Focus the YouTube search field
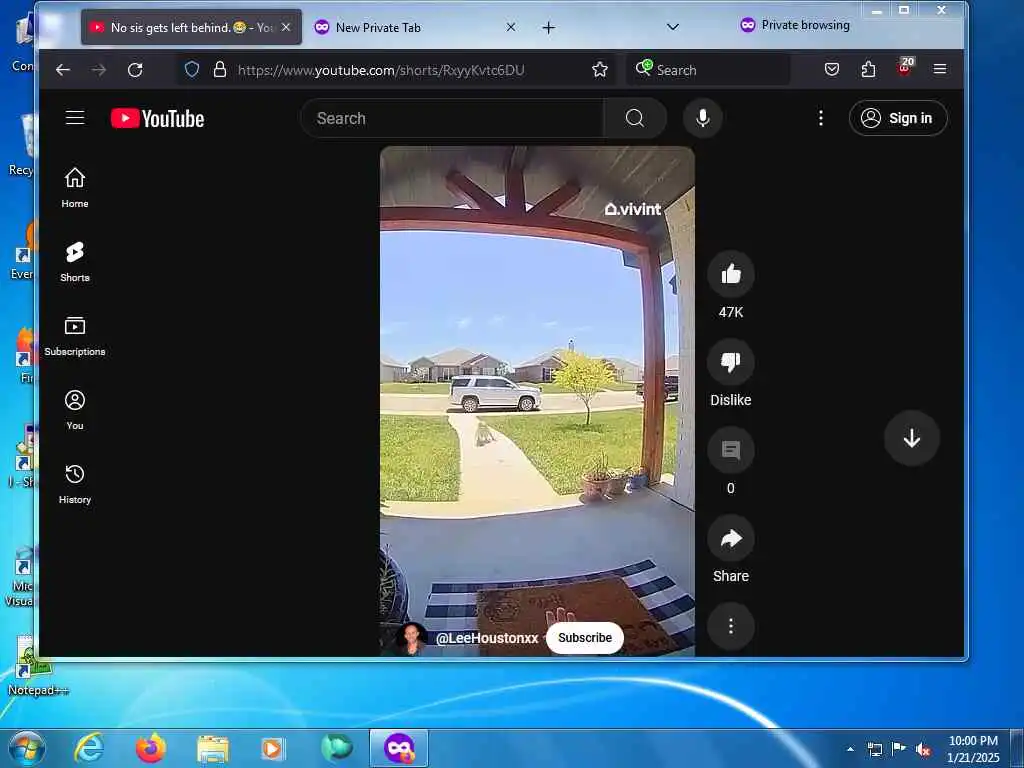 452,118
